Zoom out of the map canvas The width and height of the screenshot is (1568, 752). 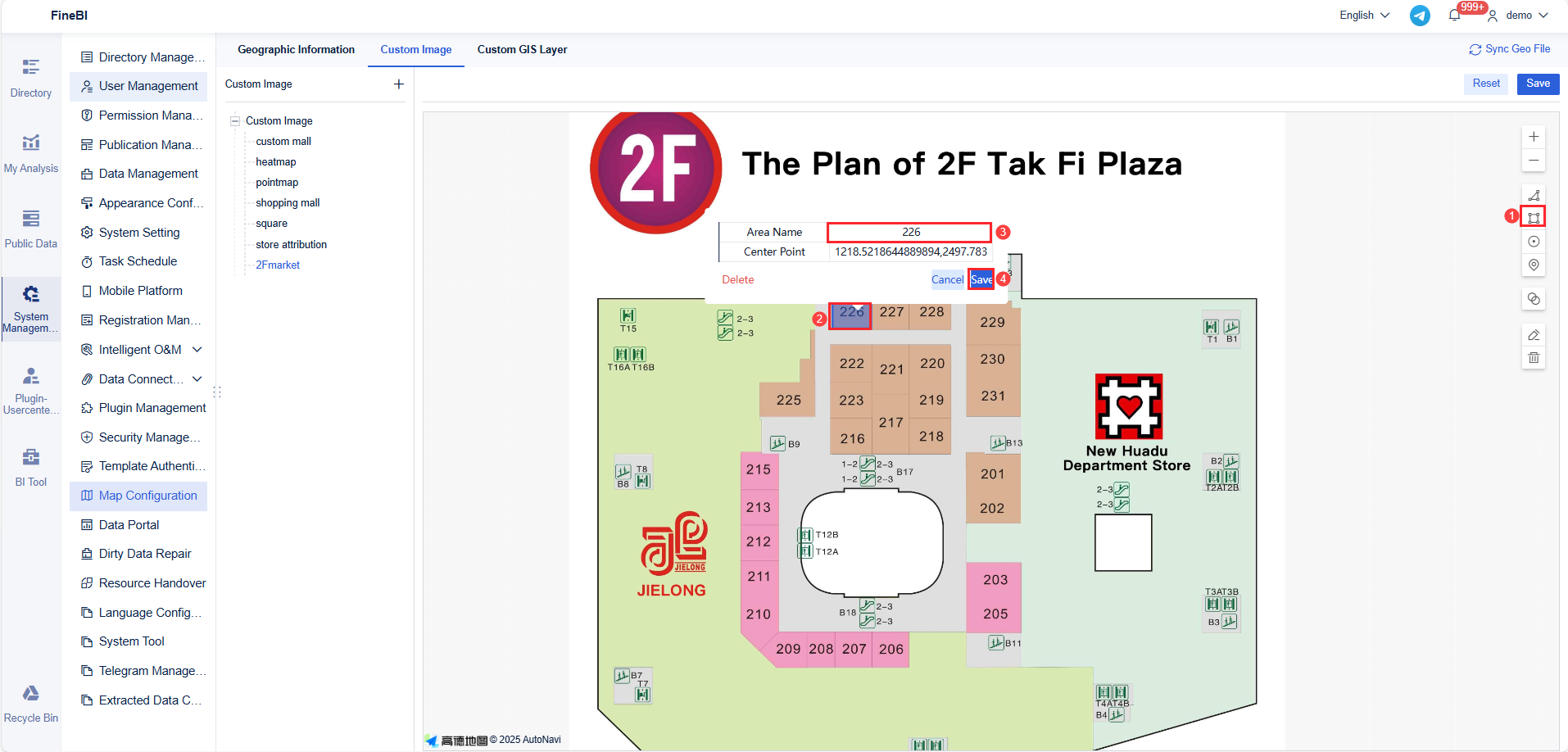tap(1534, 161)
